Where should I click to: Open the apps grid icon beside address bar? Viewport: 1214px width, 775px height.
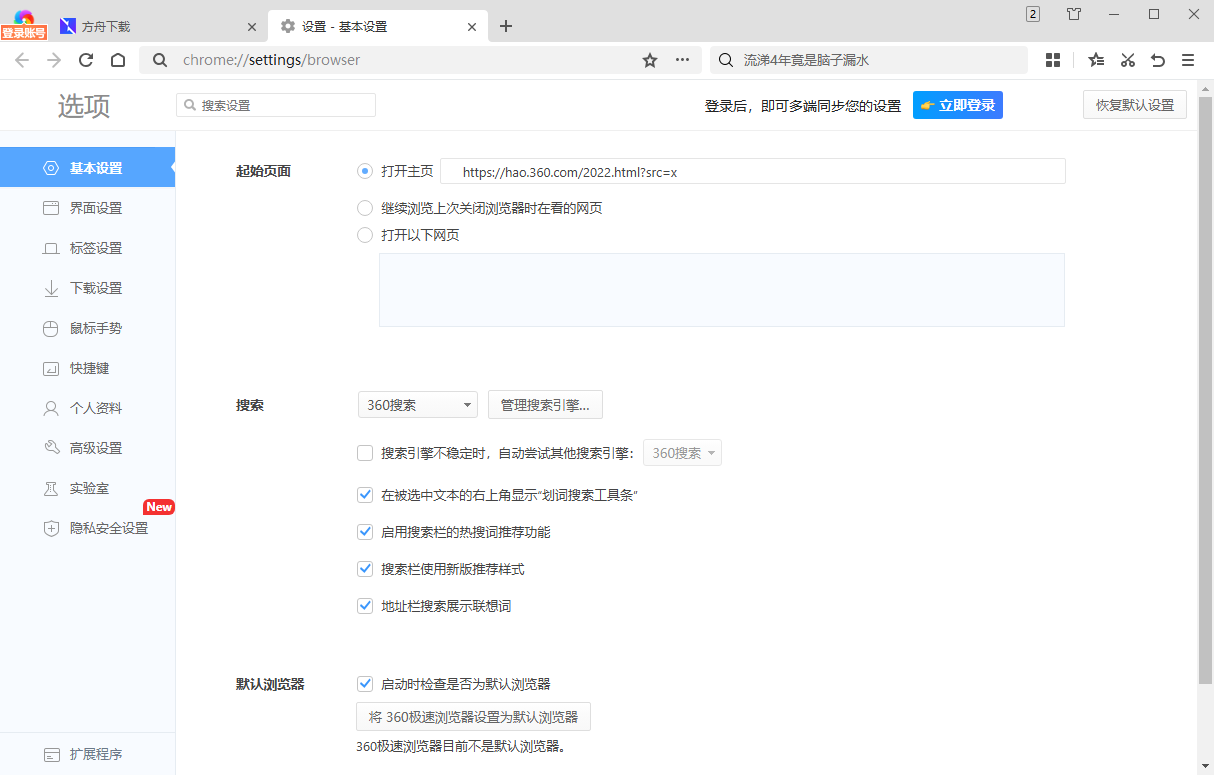(x=1052, y=60)
